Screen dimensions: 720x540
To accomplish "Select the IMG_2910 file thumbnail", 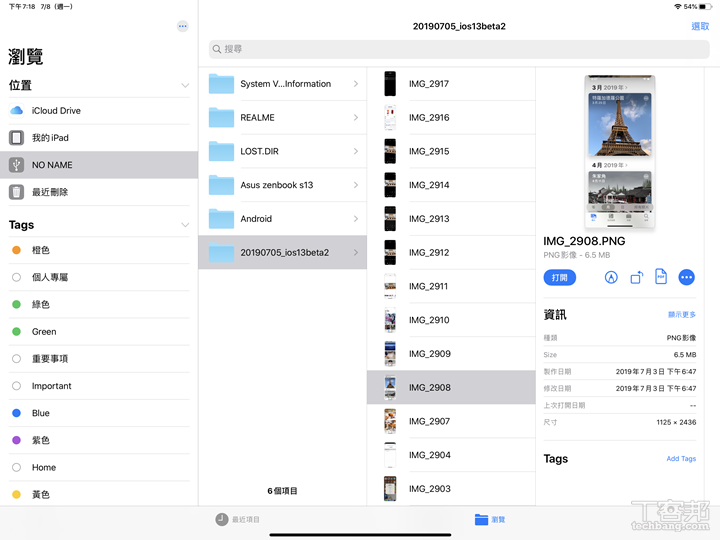I will 390,320.
